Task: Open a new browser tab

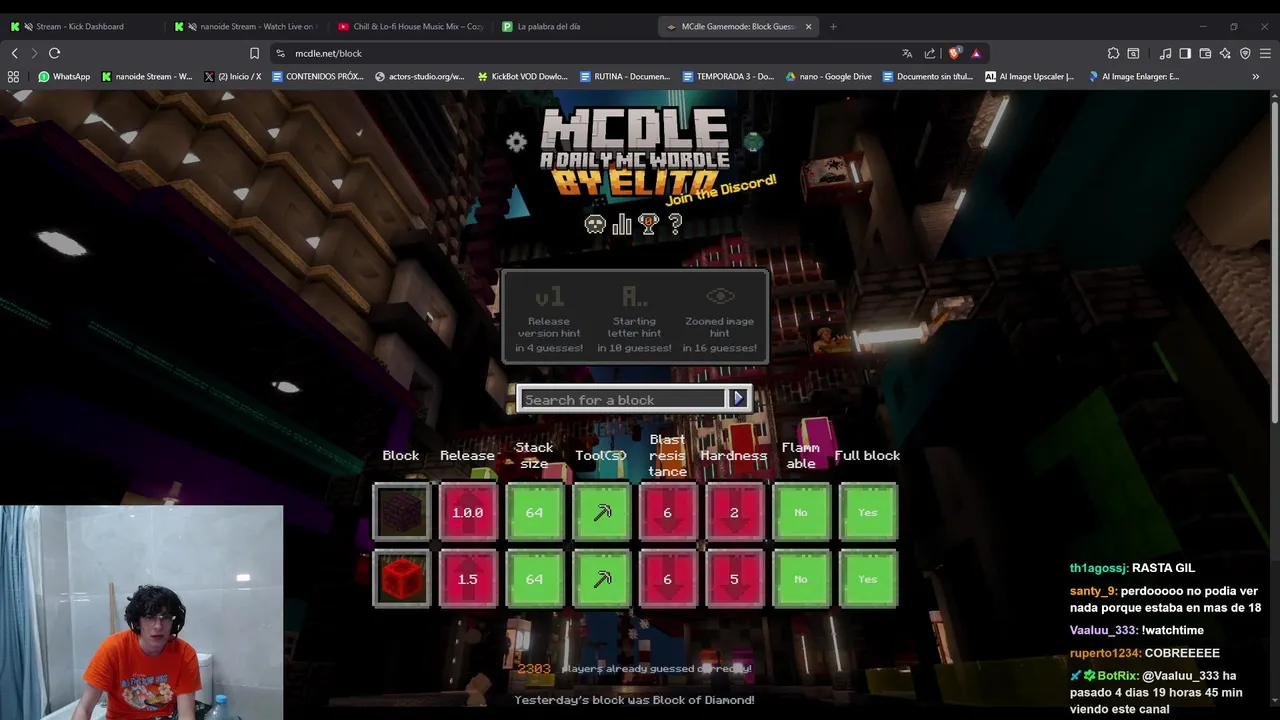Action: coord(833,26)
